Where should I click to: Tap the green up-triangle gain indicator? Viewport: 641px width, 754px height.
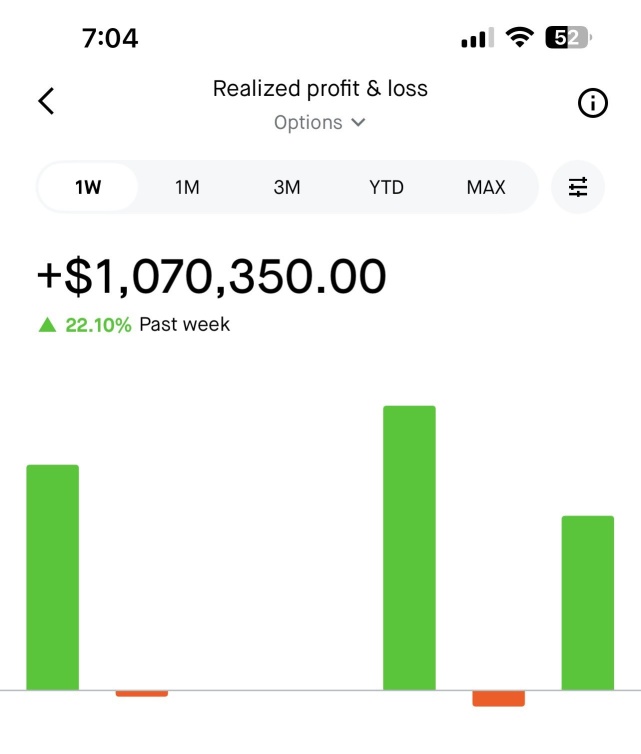pyautogui.click(x=47, y=325)
